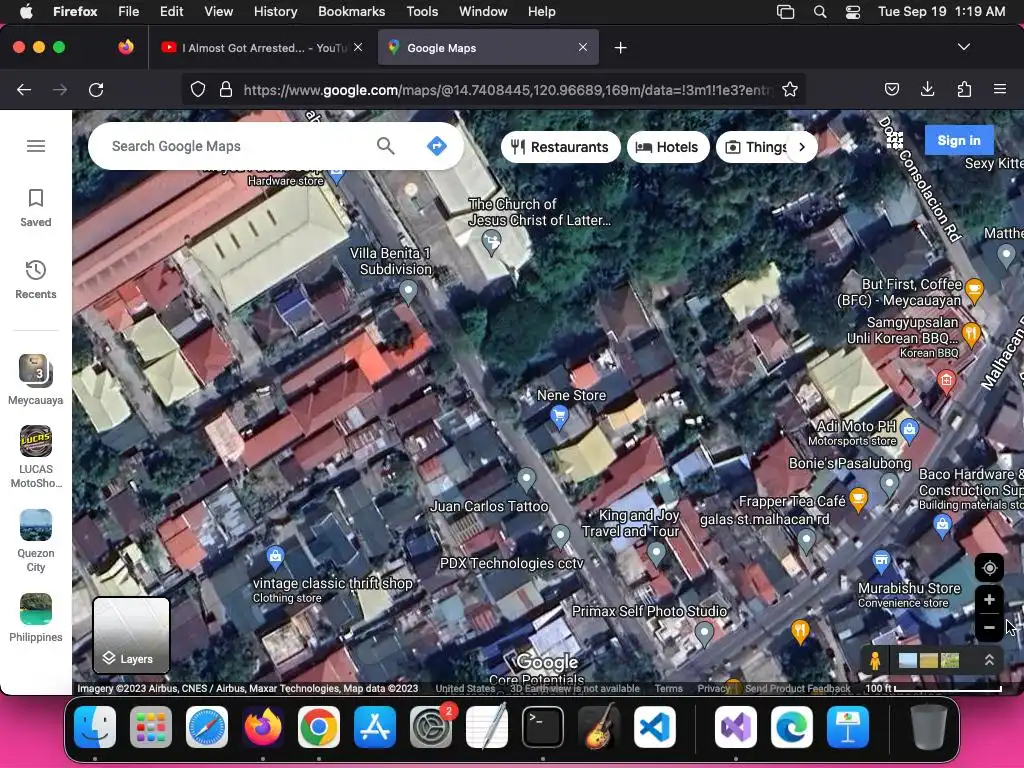This screenshot has height=768, width=1024.
Task: Open the Tools menu
Action: tap(422, 11)
